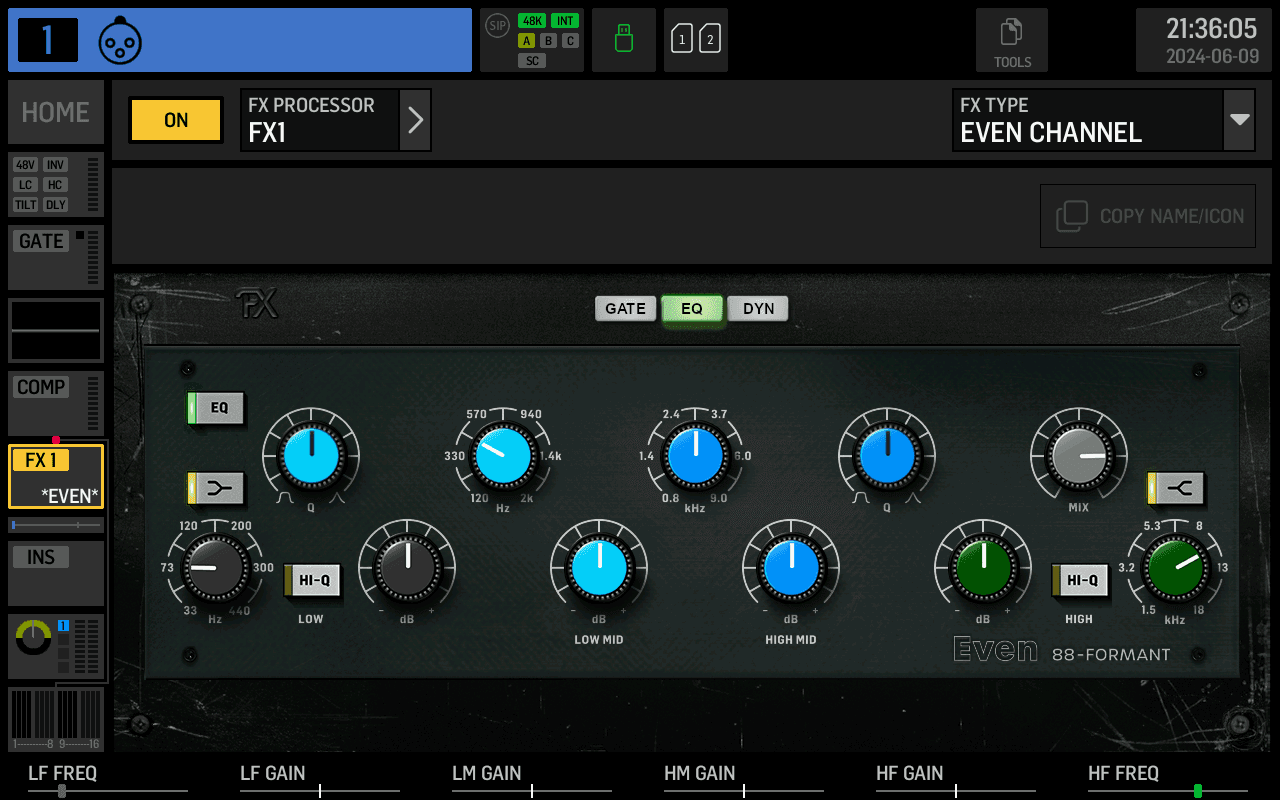Screen dimensions: 1280x800
Task: Click the SIP status circle icon
Action: (497, 24)
